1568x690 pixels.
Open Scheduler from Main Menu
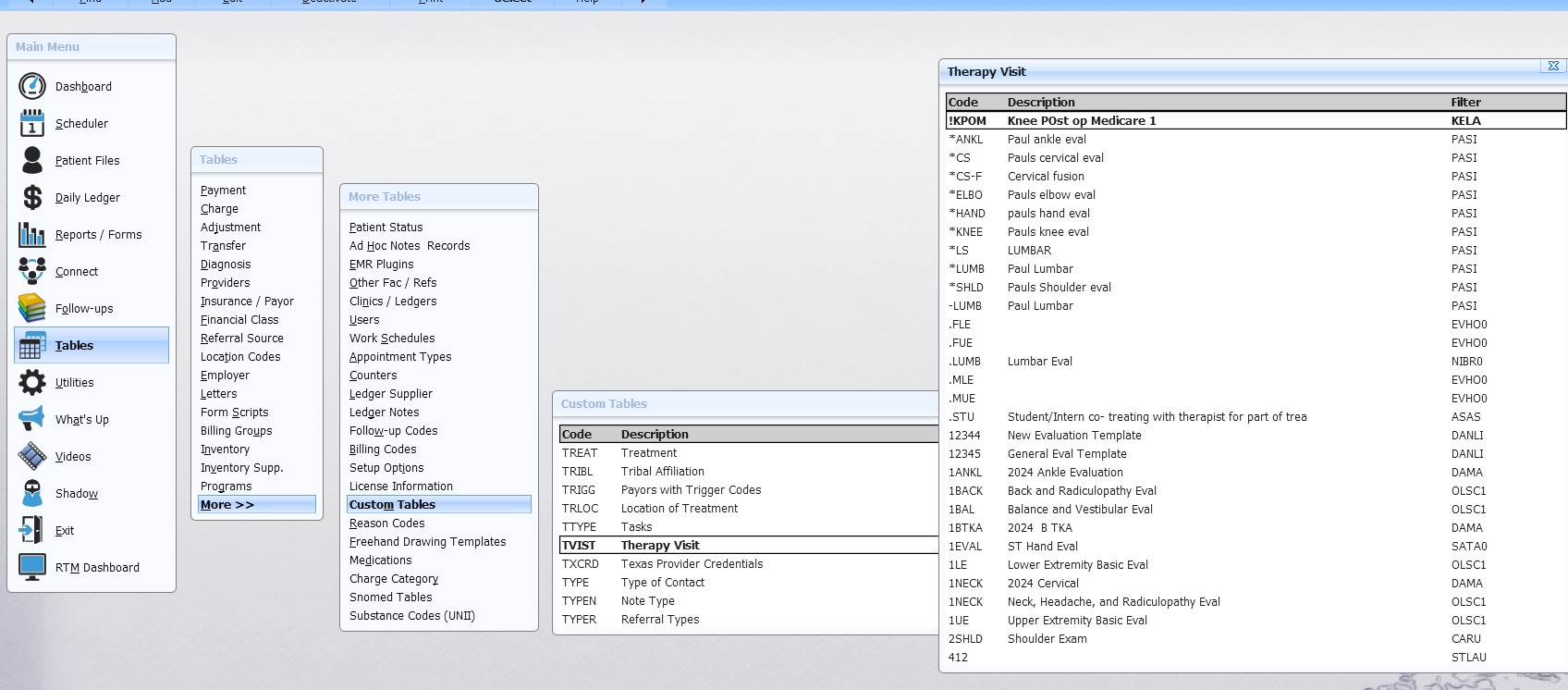click(x=81, y=123)
